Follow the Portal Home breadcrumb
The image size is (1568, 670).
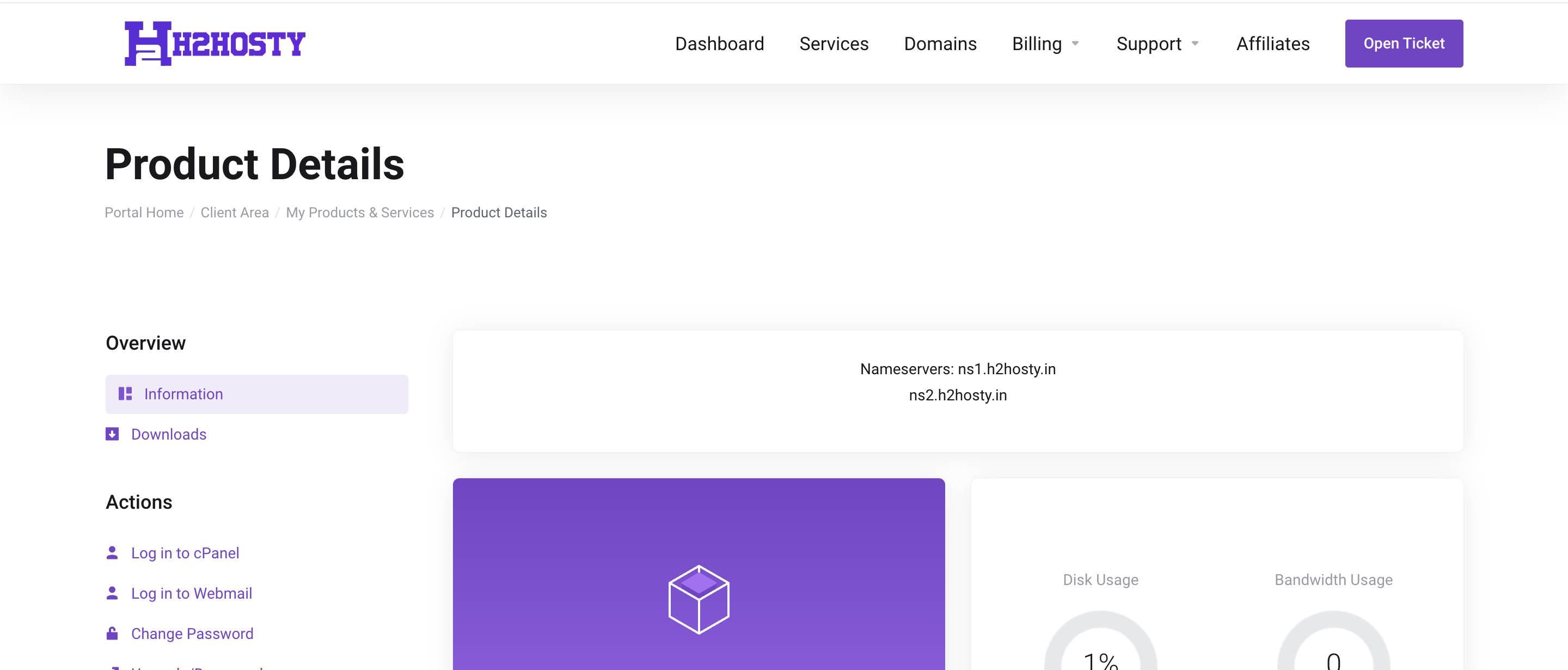coord(144,212)
